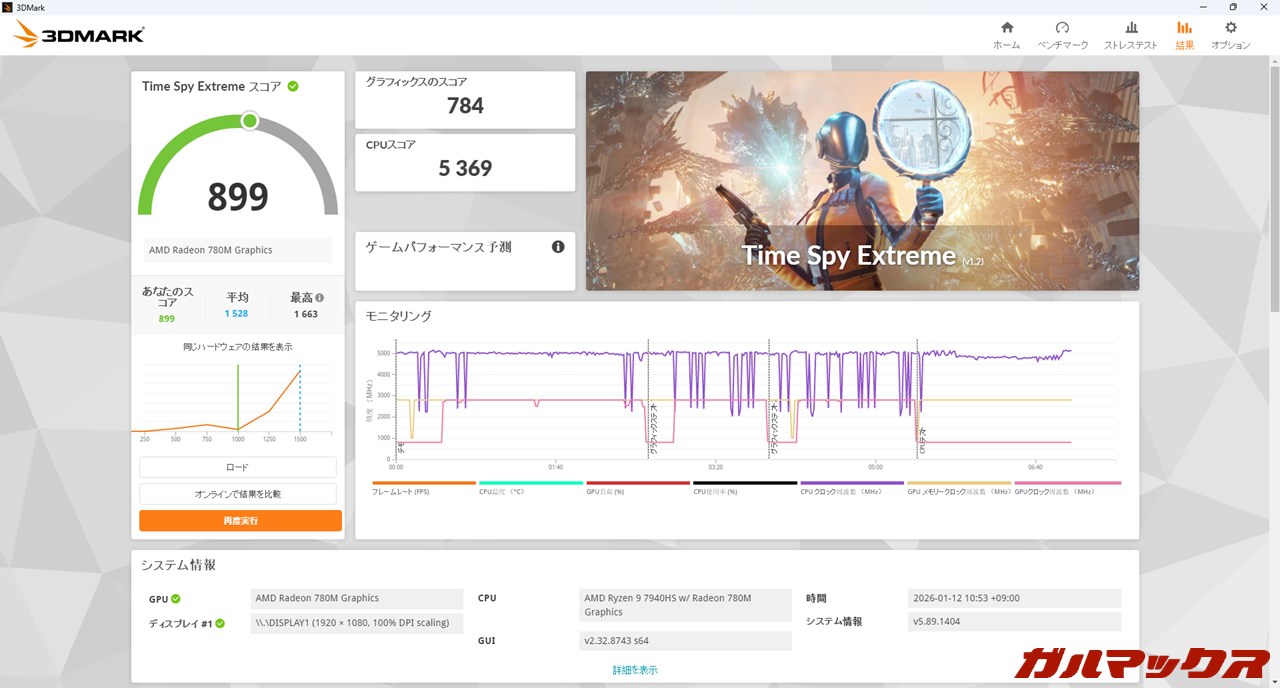Click the オンラインで結果を比較 button
Viewport: 1280px width, 688px height.
(238, 494)
